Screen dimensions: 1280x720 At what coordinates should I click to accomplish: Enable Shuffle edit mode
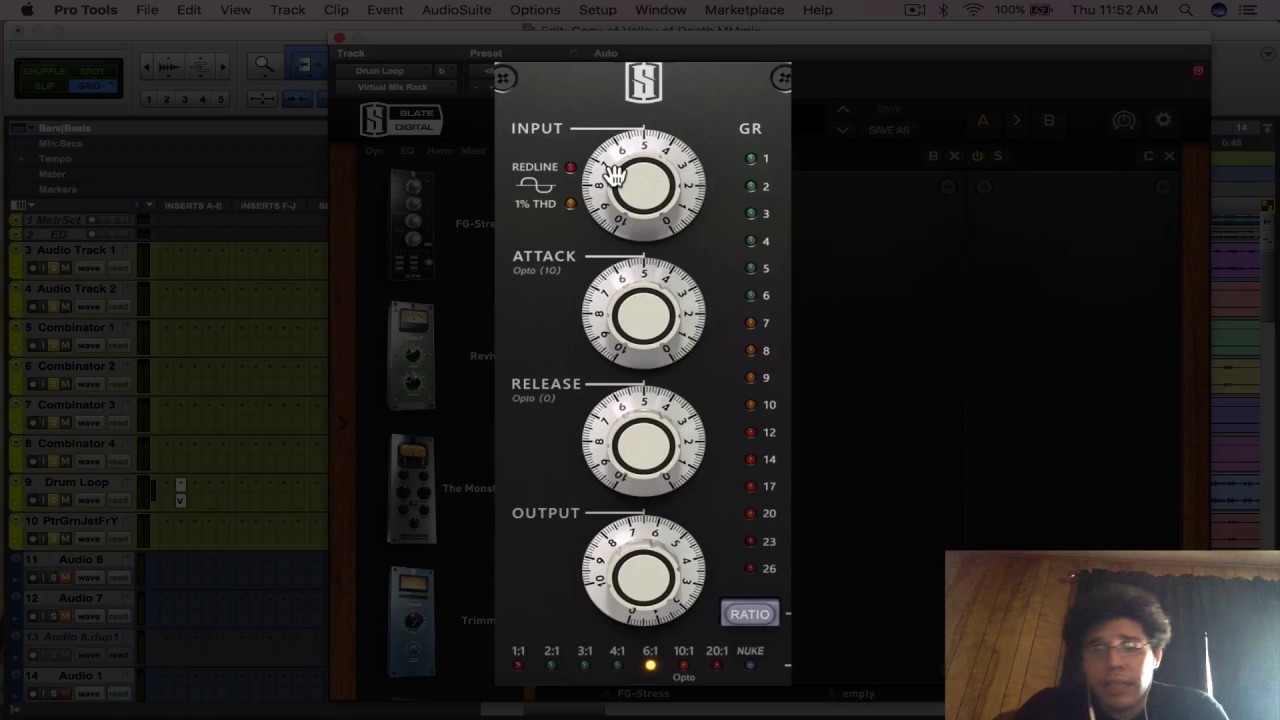click(x=43, y=72)
